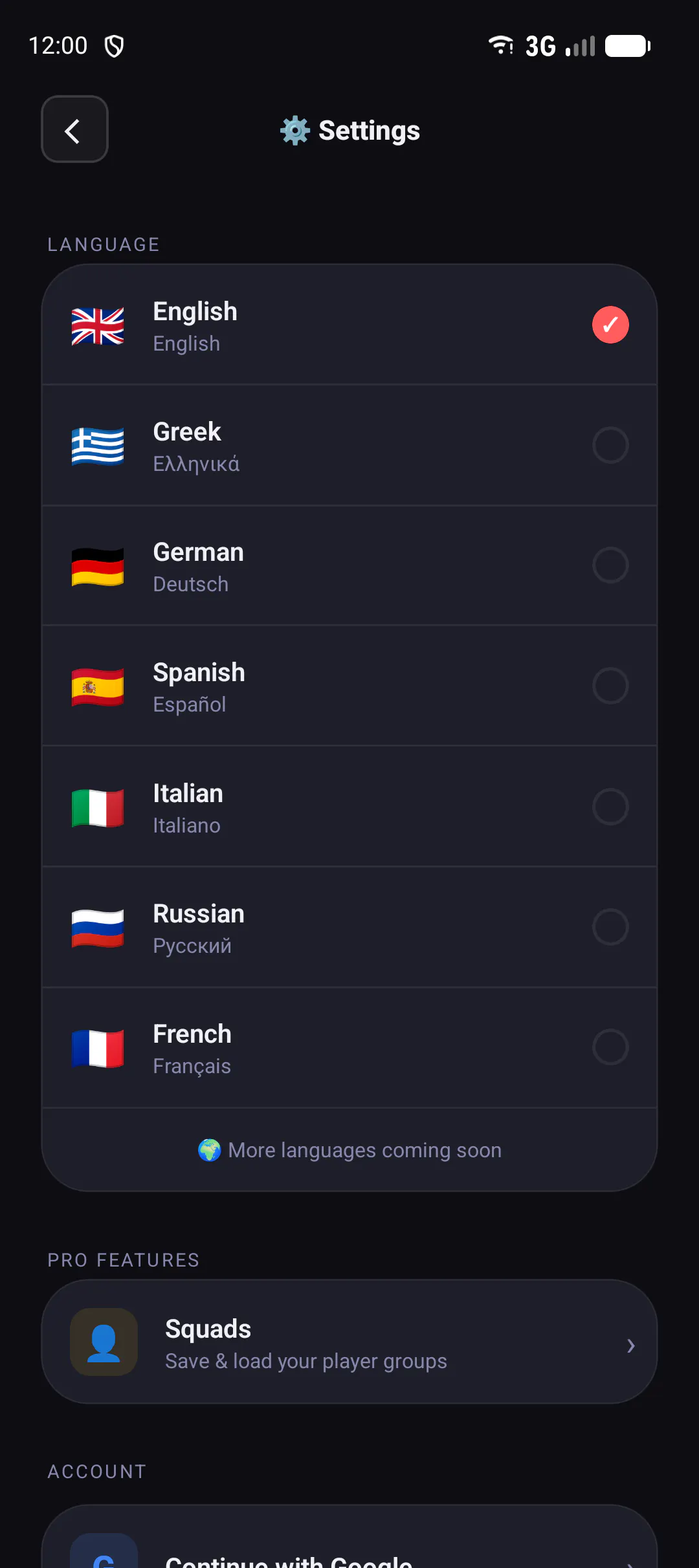Tap the shield icon in status bar
This screenshot has width=699, height=1568.
[x=115, y=46]
